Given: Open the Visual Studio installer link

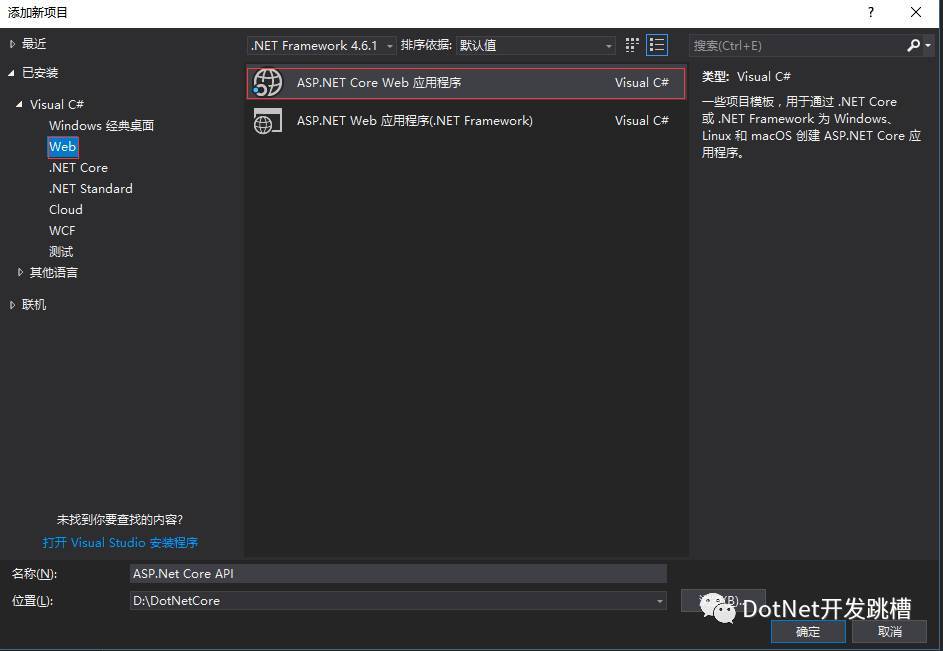Looking at the screenshot, I should [120, 543].
